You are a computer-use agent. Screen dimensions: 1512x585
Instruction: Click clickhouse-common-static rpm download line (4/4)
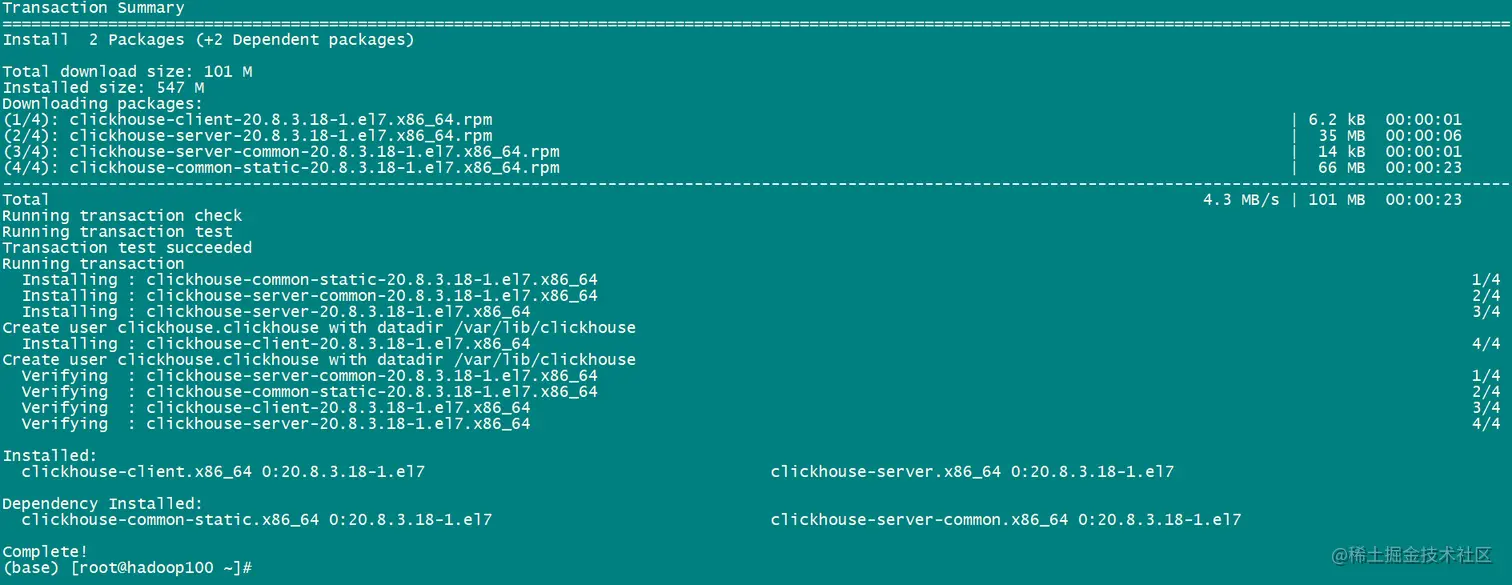(280, 168)
